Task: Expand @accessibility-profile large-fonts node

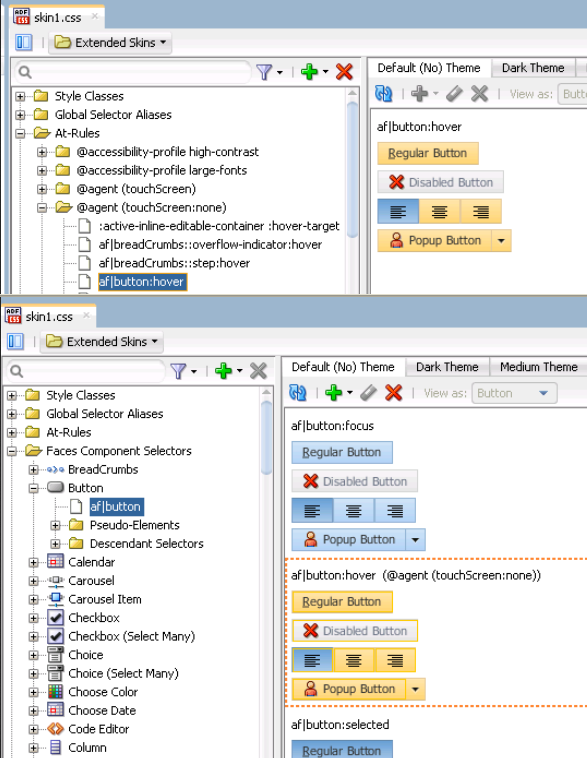Action: click(42, 171)
